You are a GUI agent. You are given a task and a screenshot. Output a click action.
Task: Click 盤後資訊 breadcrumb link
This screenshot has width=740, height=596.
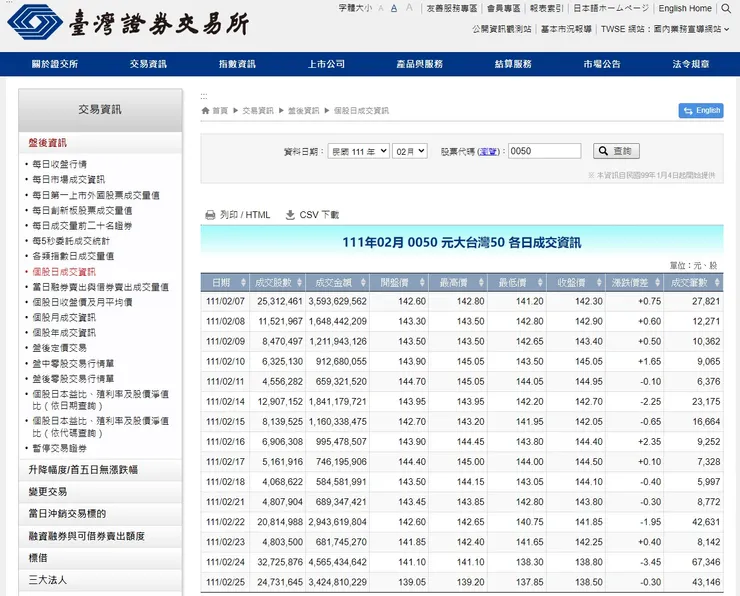[303, 110]
